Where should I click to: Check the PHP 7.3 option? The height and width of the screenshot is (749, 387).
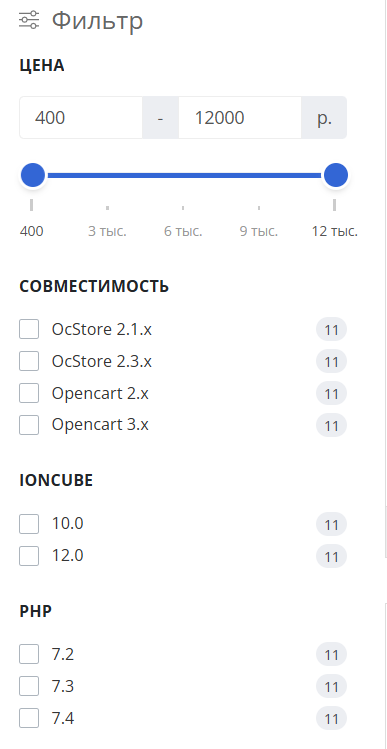(29, 686)
